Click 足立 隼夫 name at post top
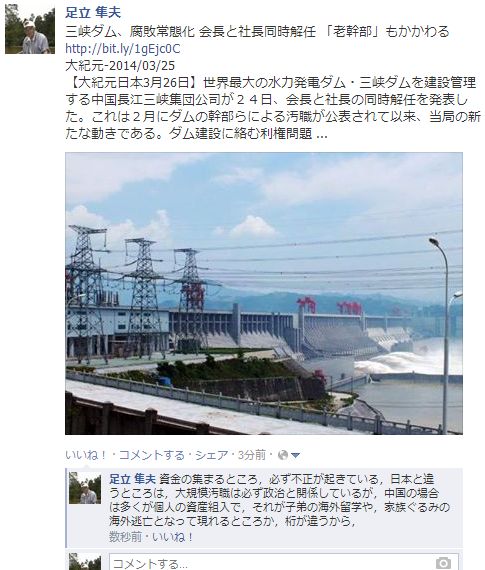 93,13
